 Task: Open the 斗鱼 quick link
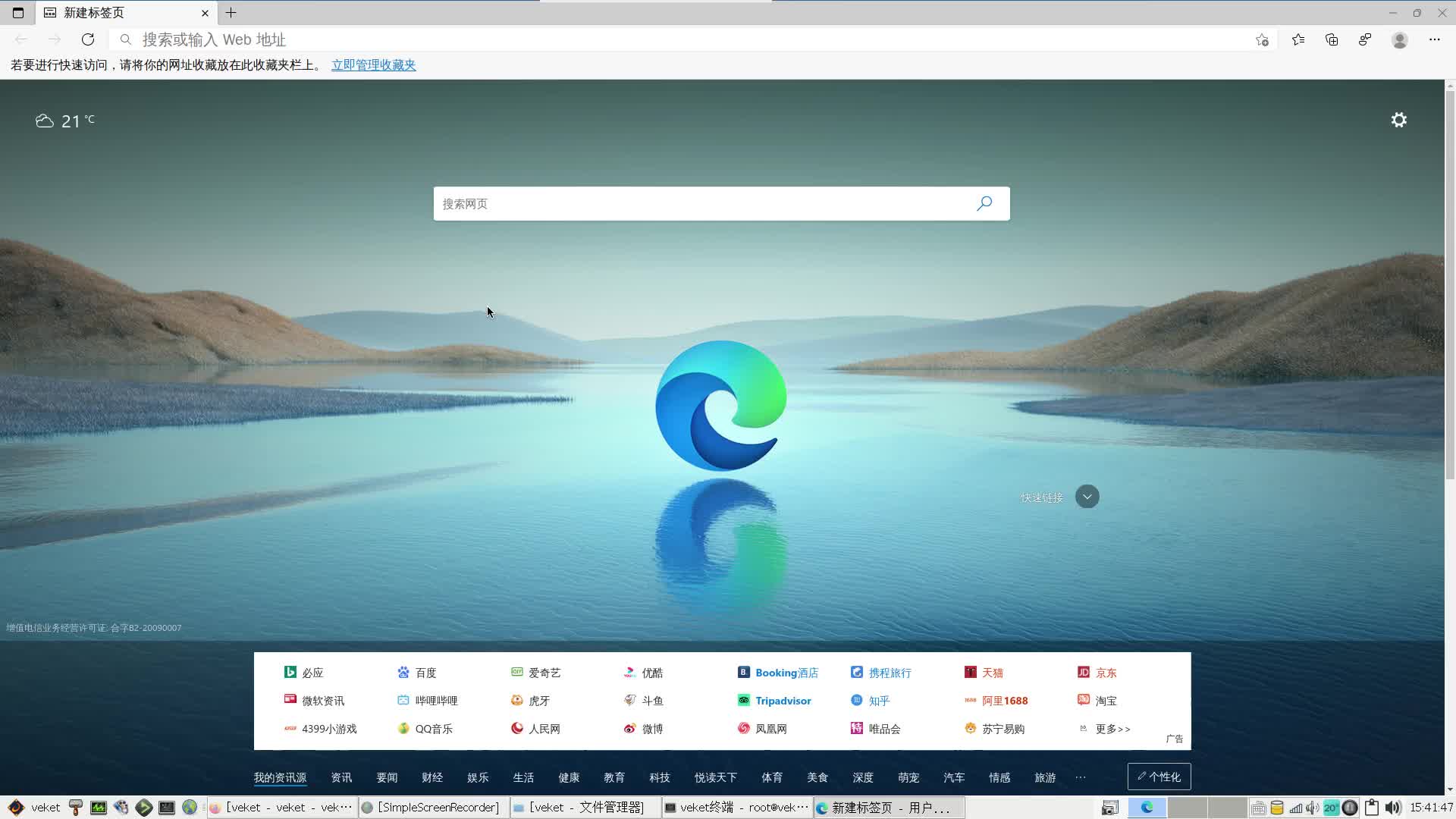coord(643,701)
